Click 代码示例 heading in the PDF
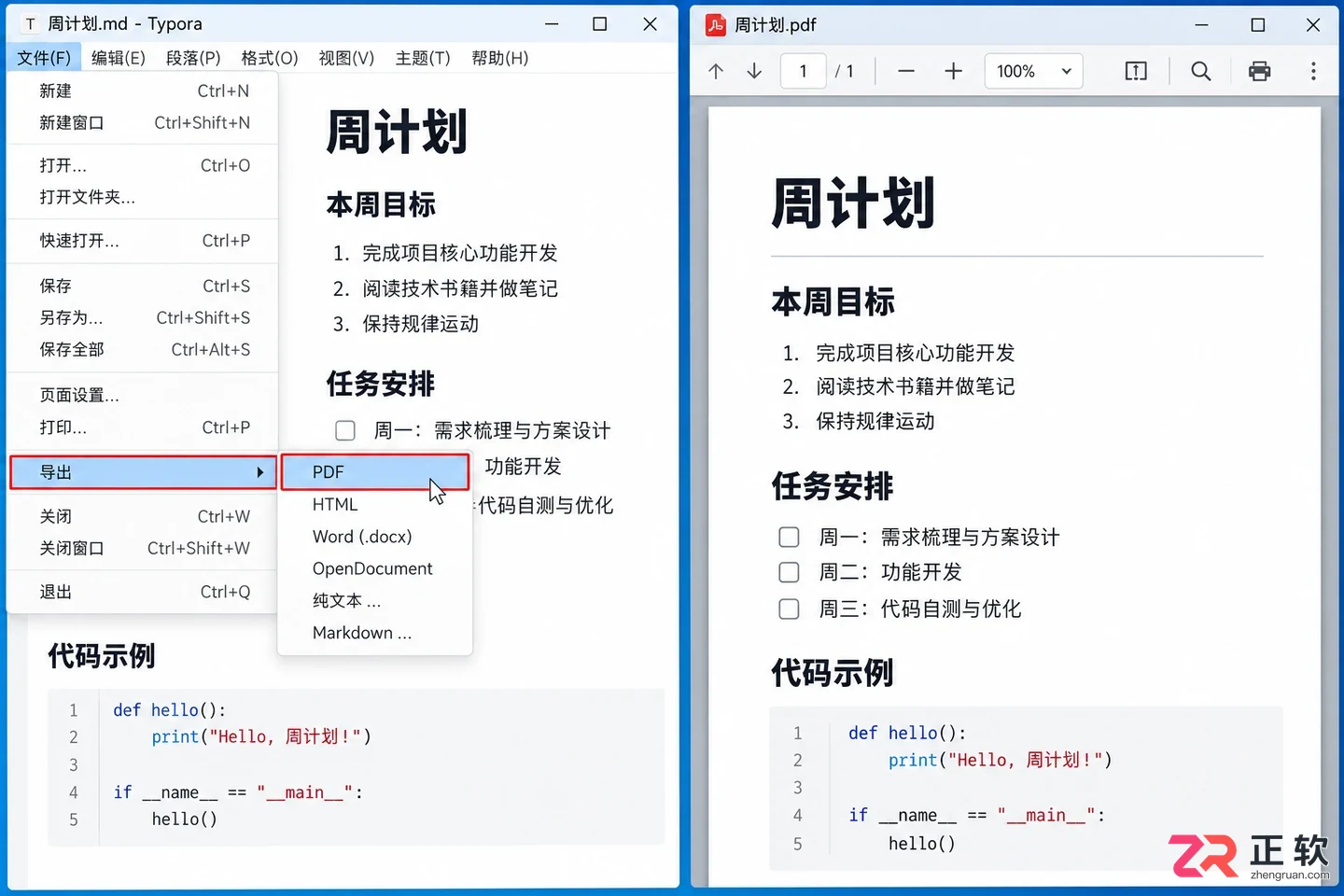This screenshot has height=896, width=1344. tap(833, 673)
